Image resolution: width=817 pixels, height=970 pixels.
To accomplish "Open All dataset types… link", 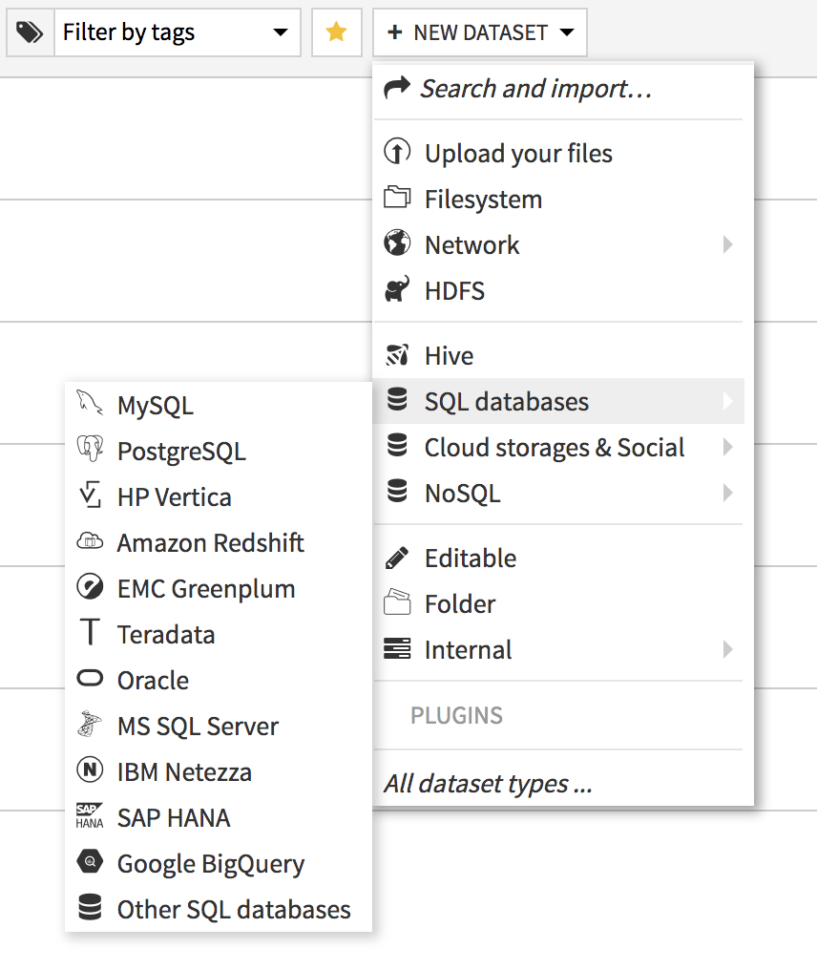I will [x=489, y=784].
